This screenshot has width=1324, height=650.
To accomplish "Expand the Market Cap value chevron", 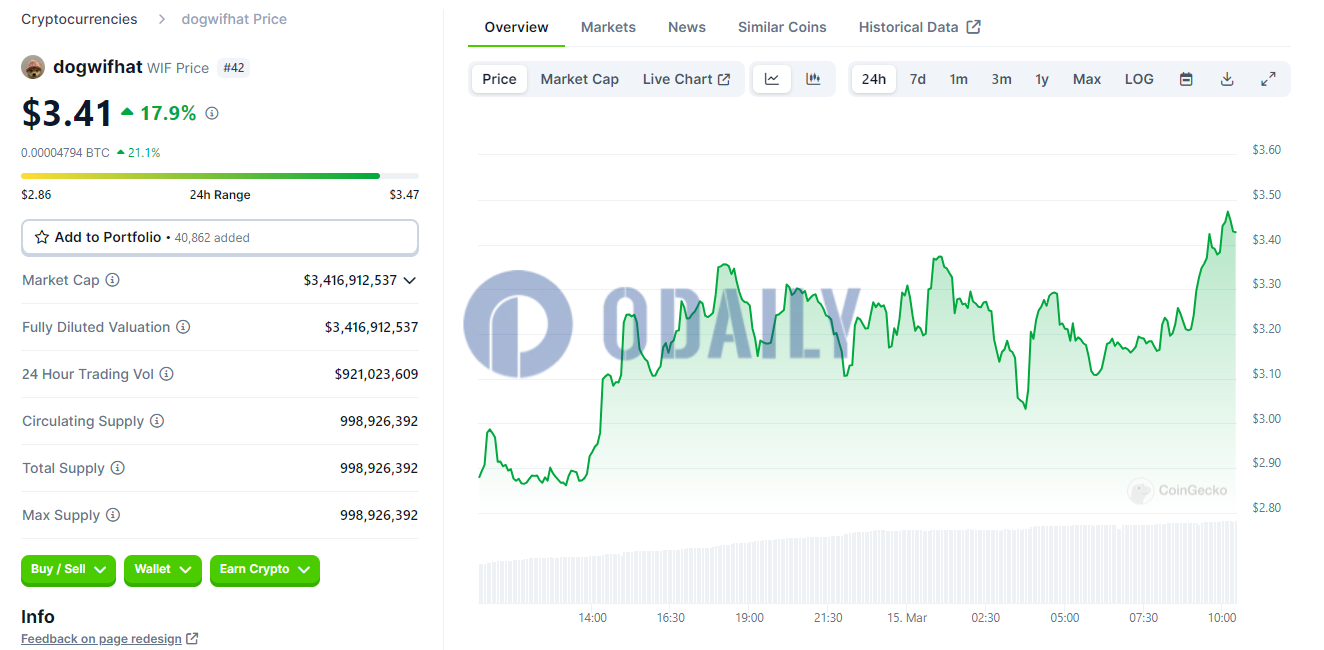I will click(x=409, y=281).
